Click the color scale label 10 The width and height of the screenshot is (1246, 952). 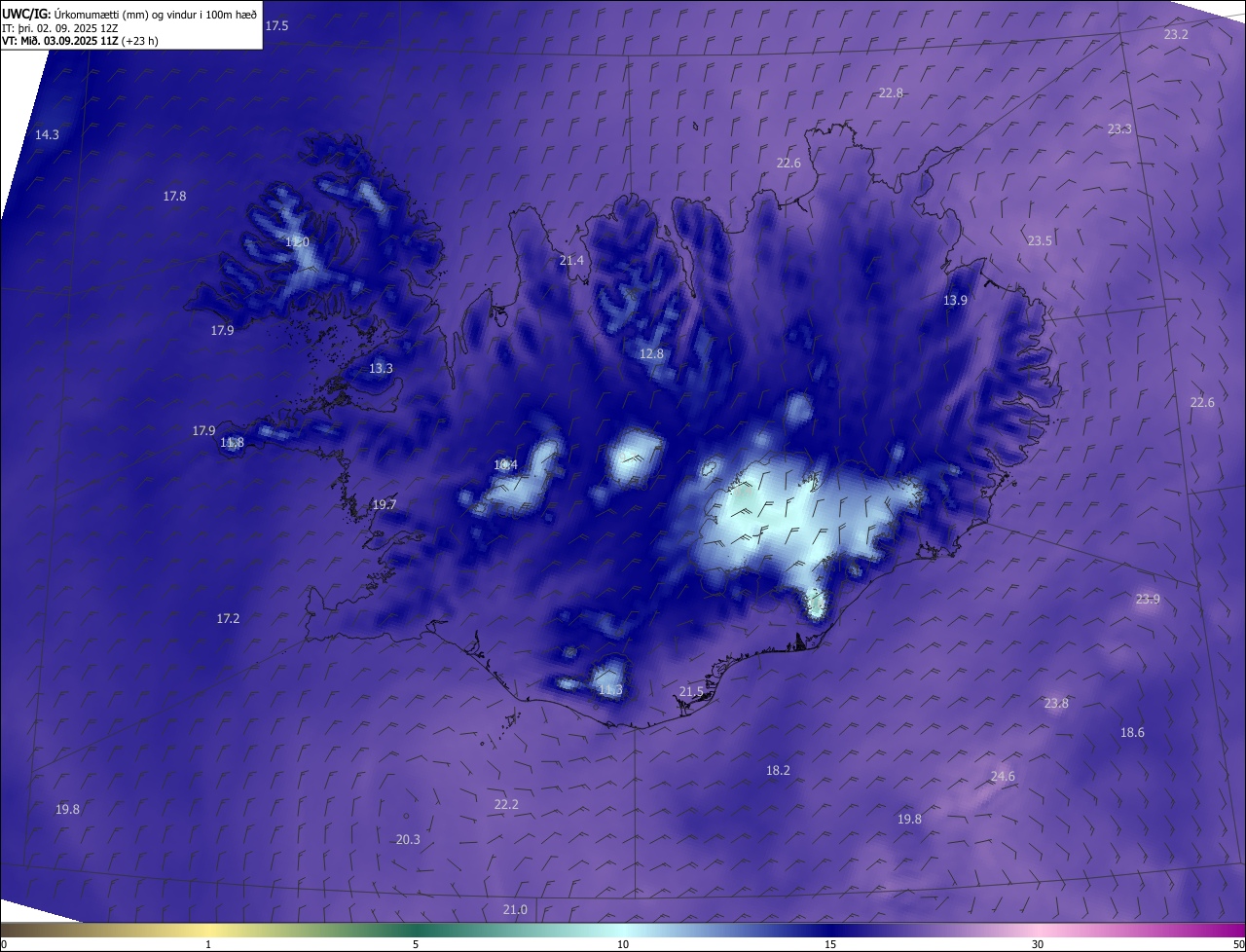coord(623,944)
